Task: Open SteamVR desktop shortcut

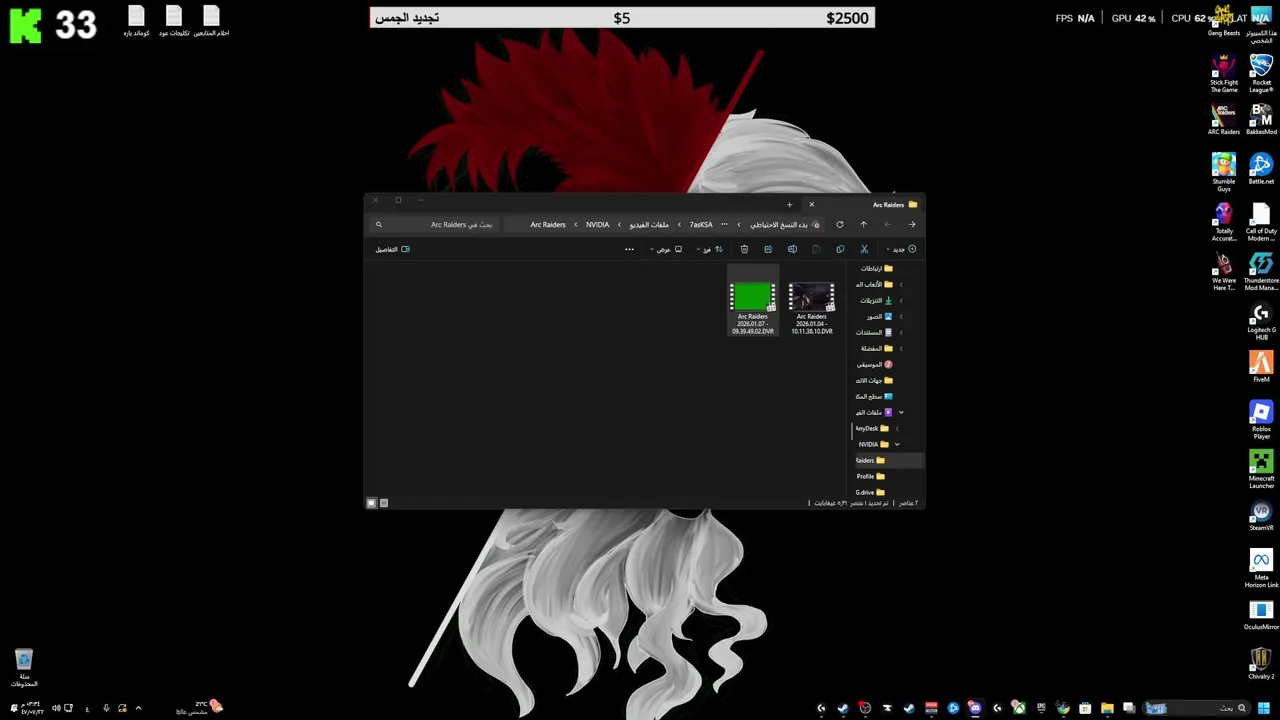Action: coord(1261,515)
